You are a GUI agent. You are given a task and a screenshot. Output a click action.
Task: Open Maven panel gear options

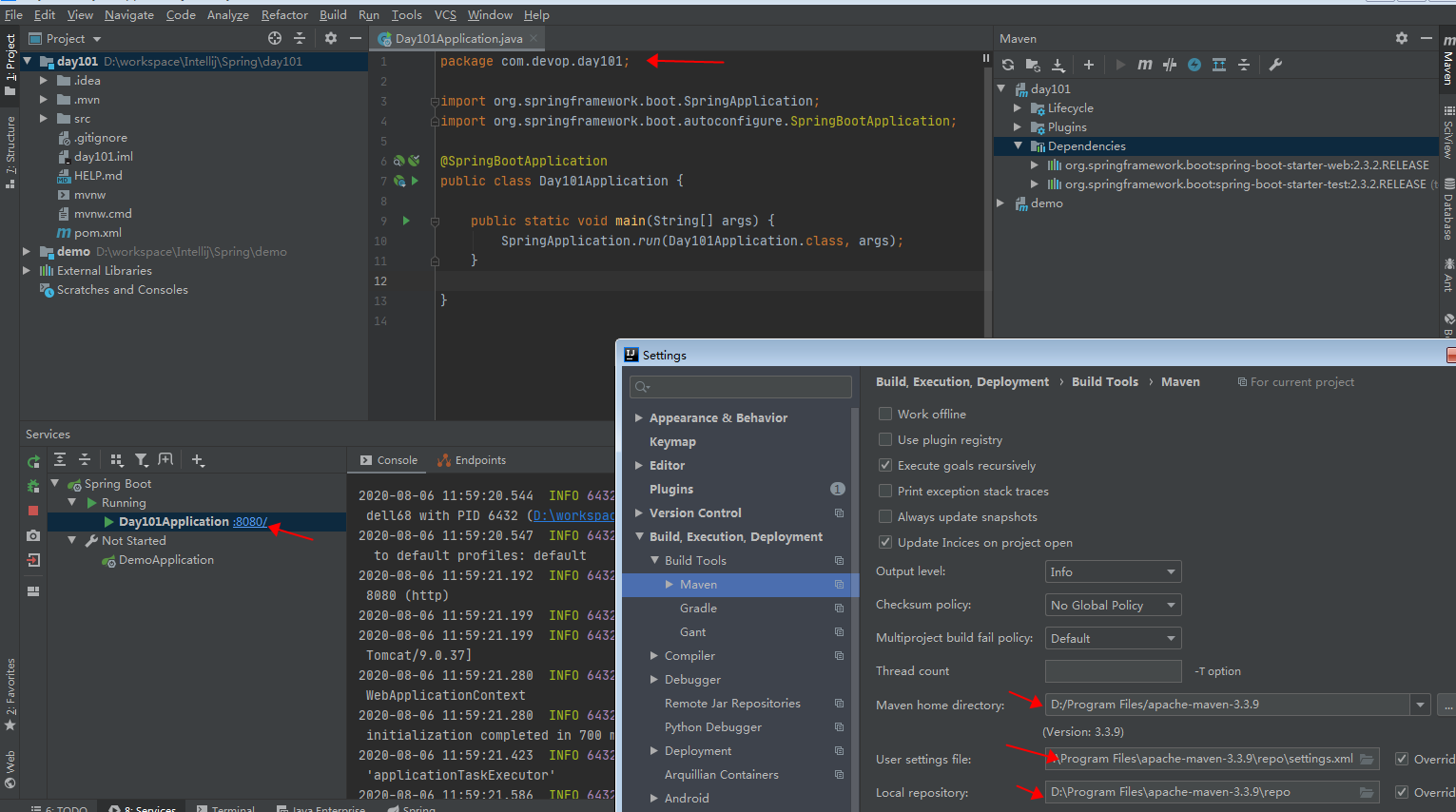(1402, 38)
